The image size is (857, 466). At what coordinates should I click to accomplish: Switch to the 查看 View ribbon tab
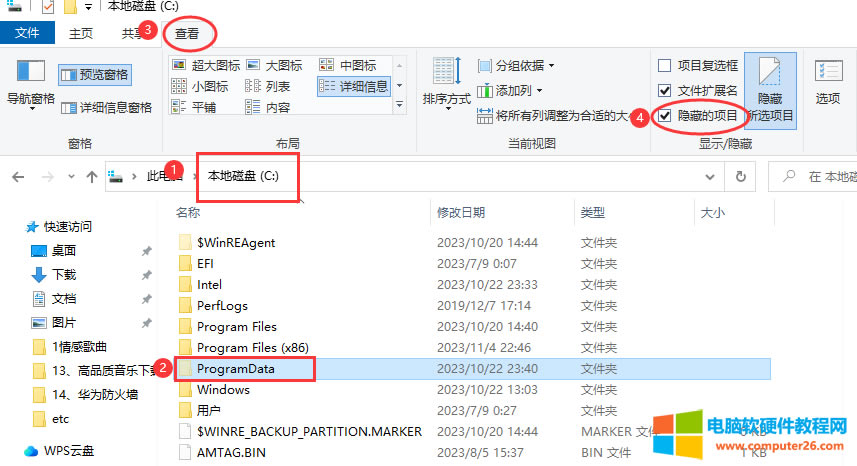click(x=186, y=33)
